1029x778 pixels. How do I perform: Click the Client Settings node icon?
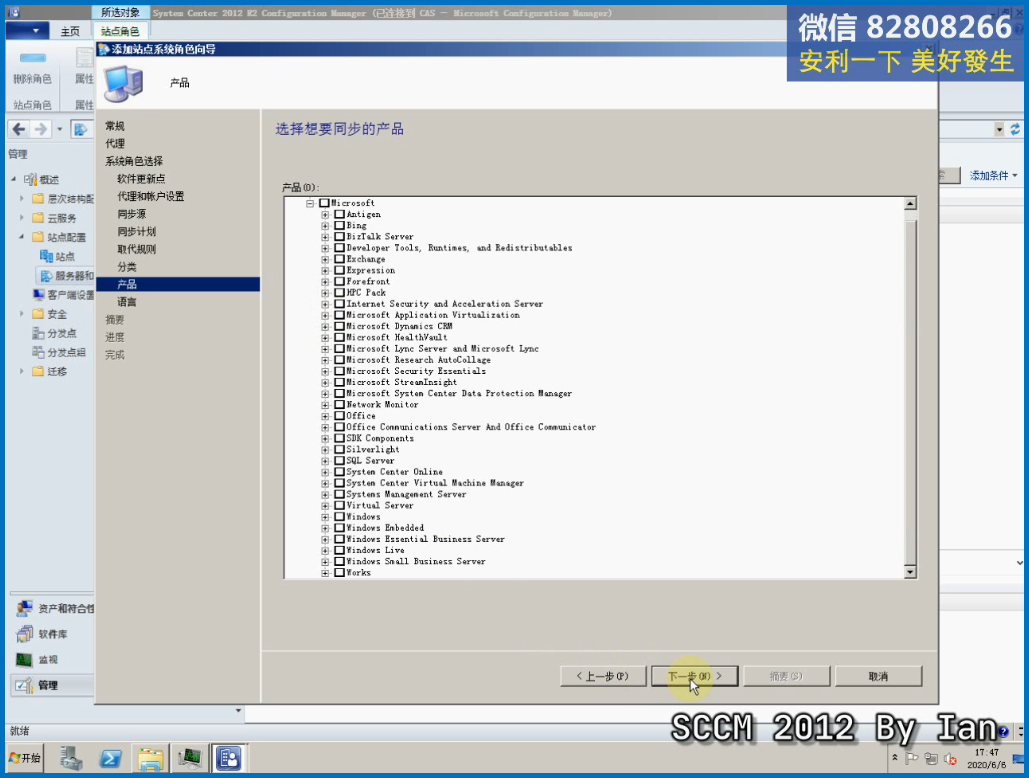pyautogui.click(x=39, y=295)
